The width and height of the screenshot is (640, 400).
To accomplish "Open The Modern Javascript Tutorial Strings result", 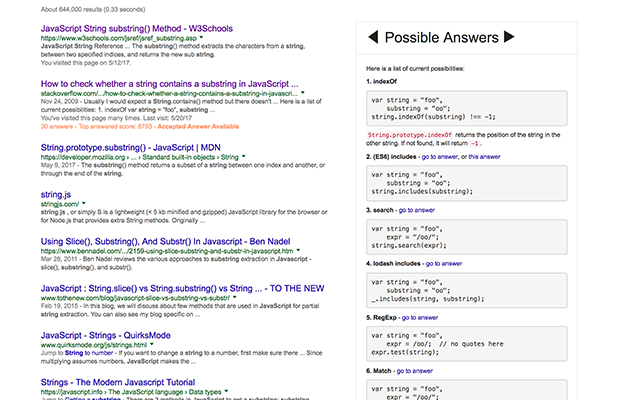I will pyautogui.click(x=118, y=382).
